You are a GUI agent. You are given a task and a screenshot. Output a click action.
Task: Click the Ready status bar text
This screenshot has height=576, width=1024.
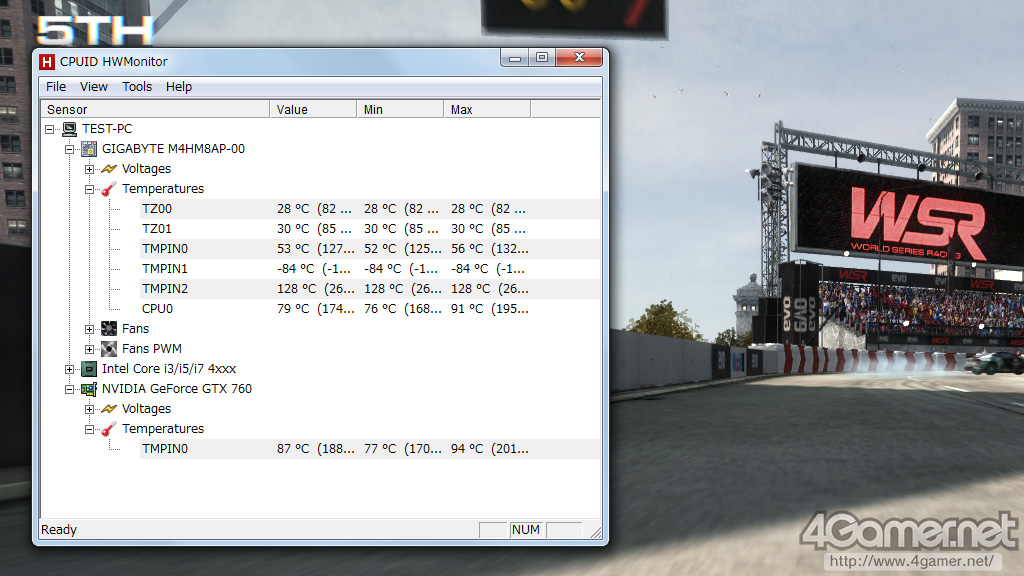[x=59, y=530]
